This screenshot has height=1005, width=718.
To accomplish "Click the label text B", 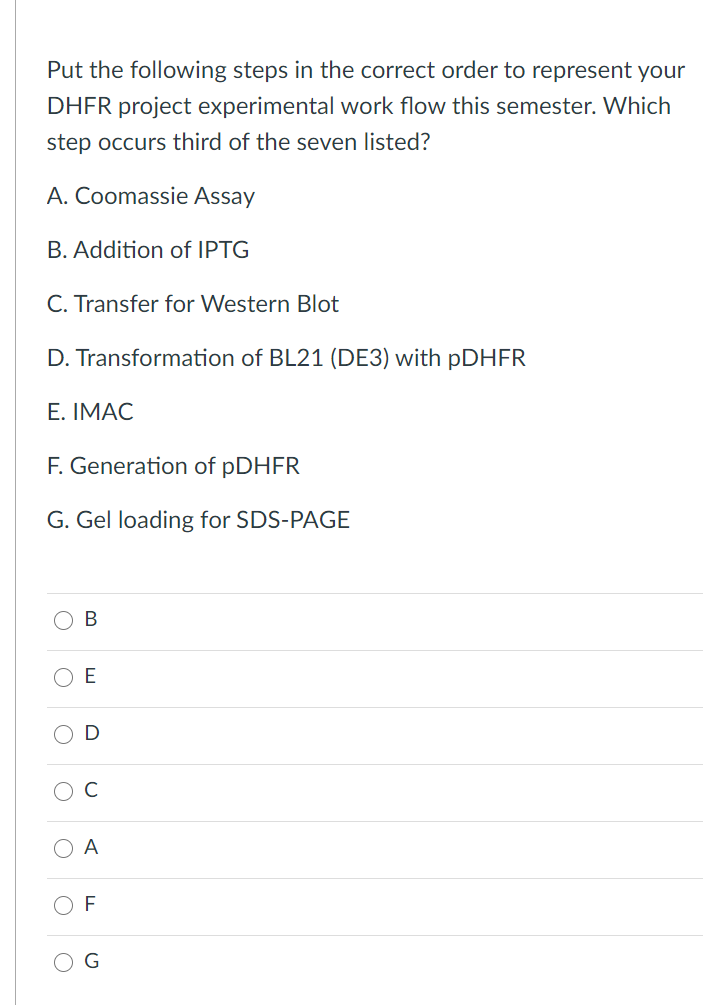I will [x=90, y=620].
